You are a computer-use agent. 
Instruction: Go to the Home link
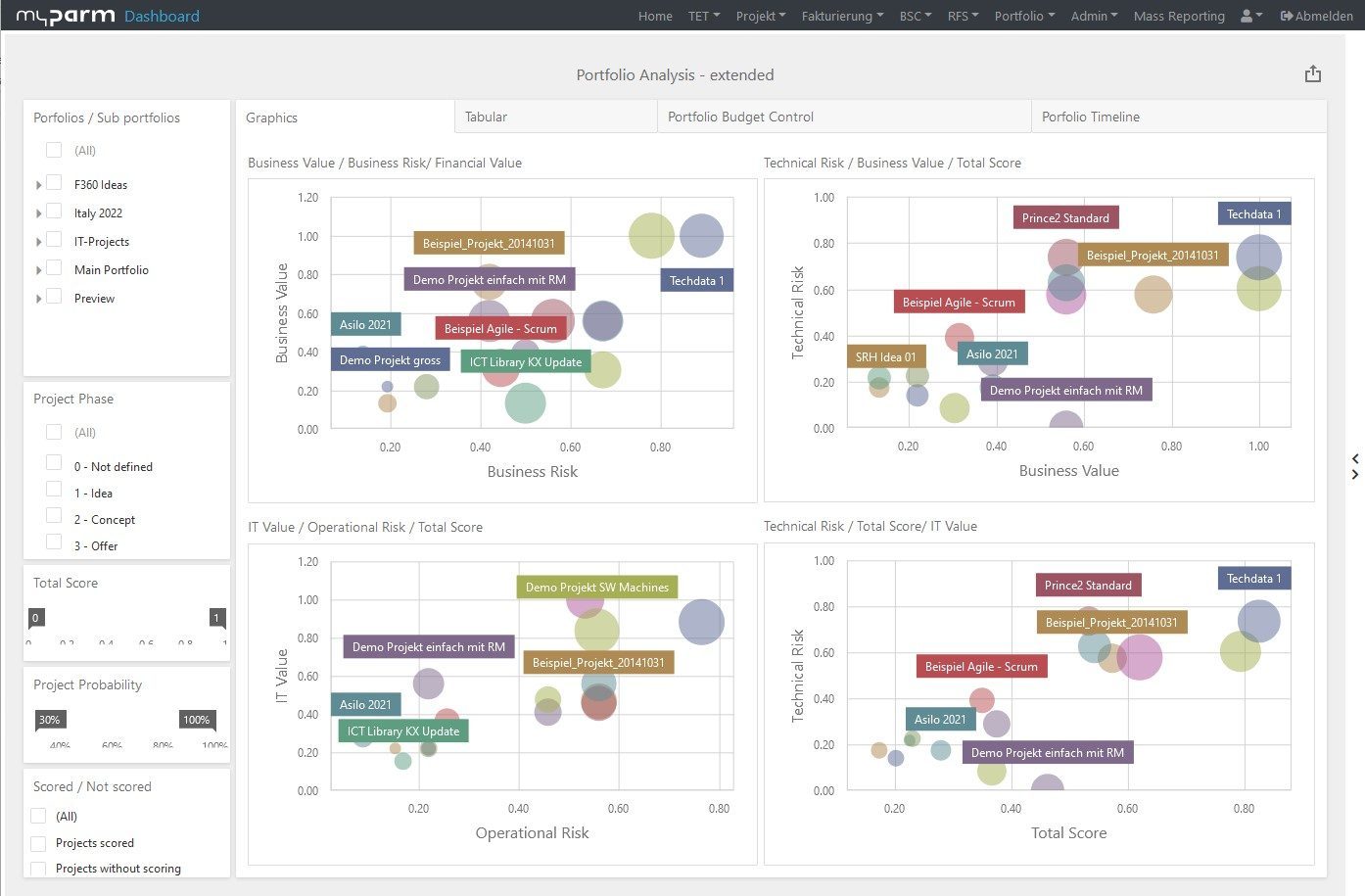(x=655, y=16)
